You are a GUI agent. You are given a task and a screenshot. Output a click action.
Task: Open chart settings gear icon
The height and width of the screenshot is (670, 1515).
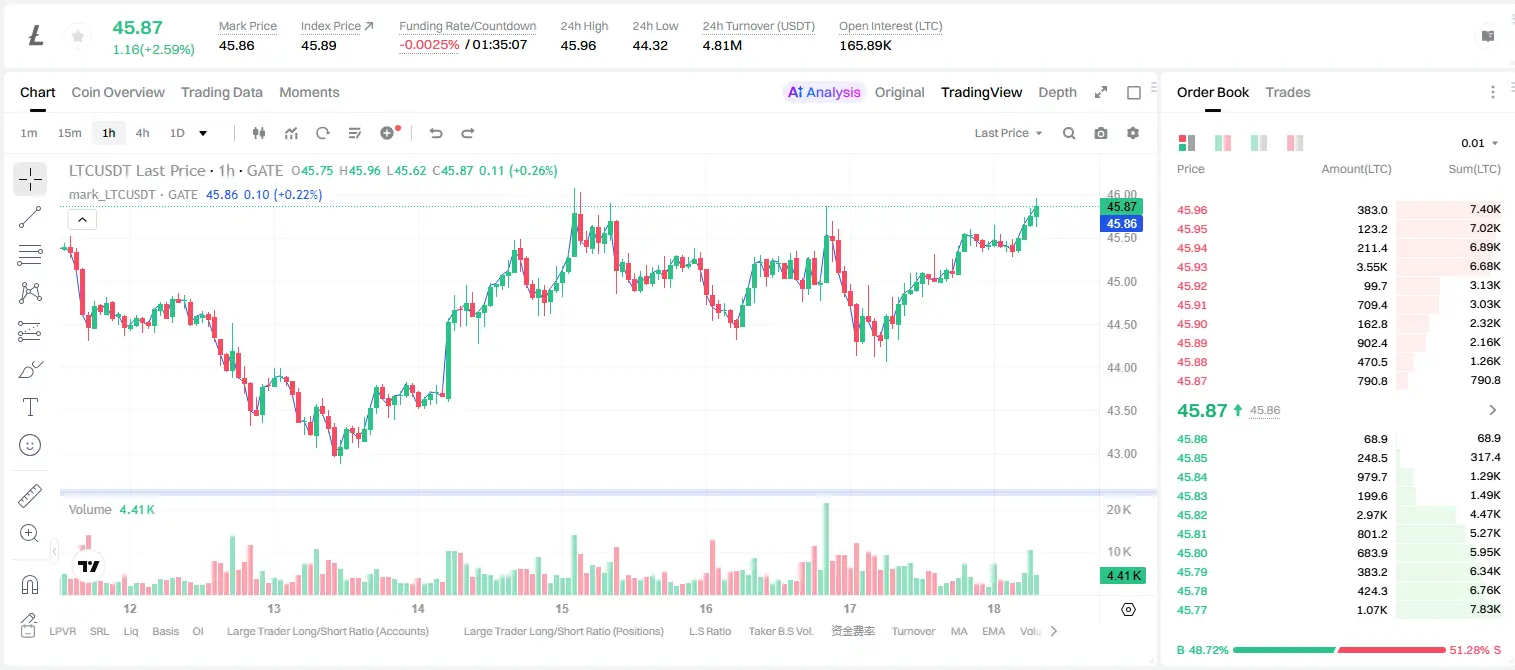click(x=1133, y=133)
